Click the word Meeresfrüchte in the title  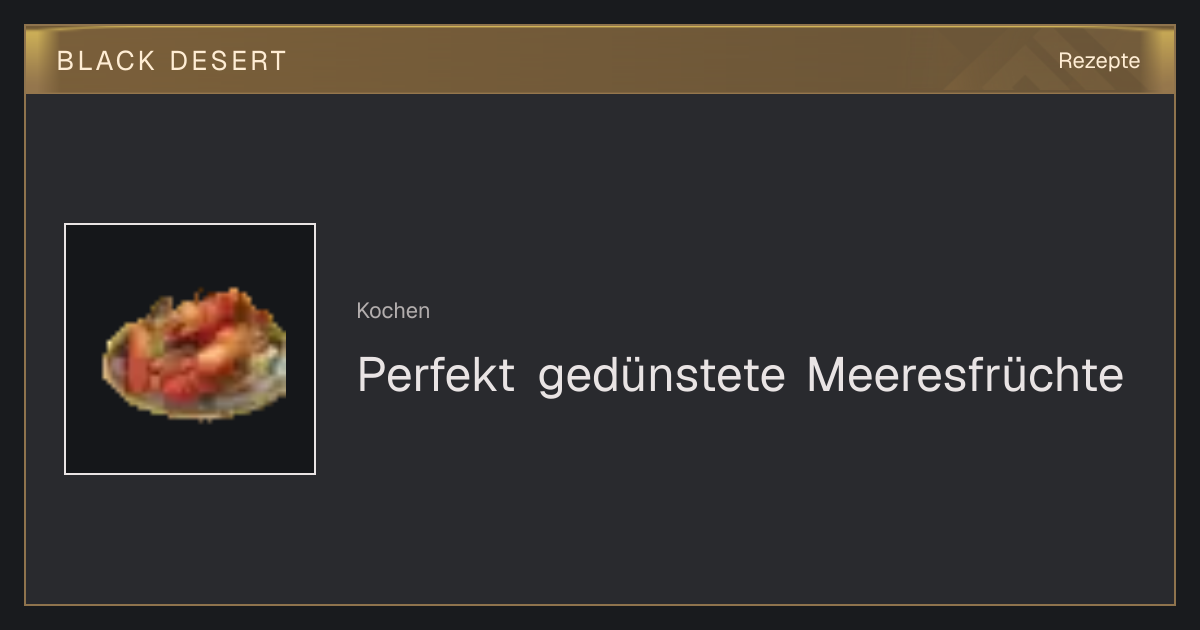tap(965, 376)
